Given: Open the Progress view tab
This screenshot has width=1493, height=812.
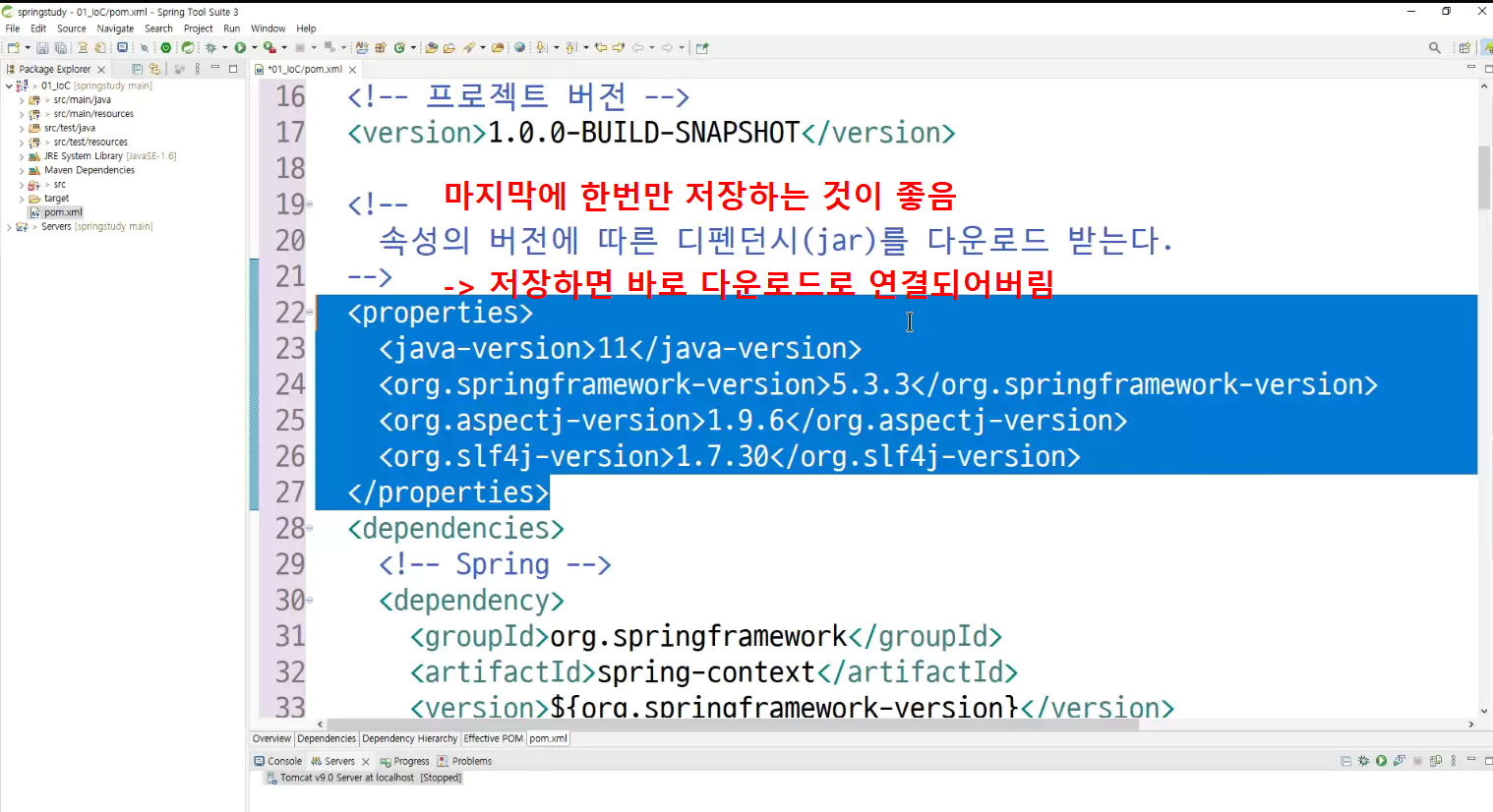Looking at the screenshot, I should (x=405, y=761).
